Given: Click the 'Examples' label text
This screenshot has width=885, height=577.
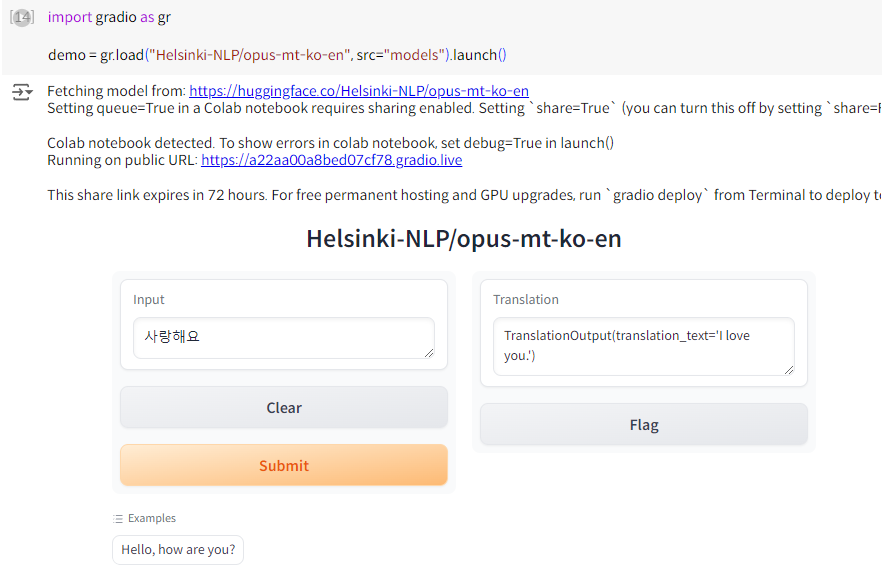Looking at the screenshot, I should [152, 518].
